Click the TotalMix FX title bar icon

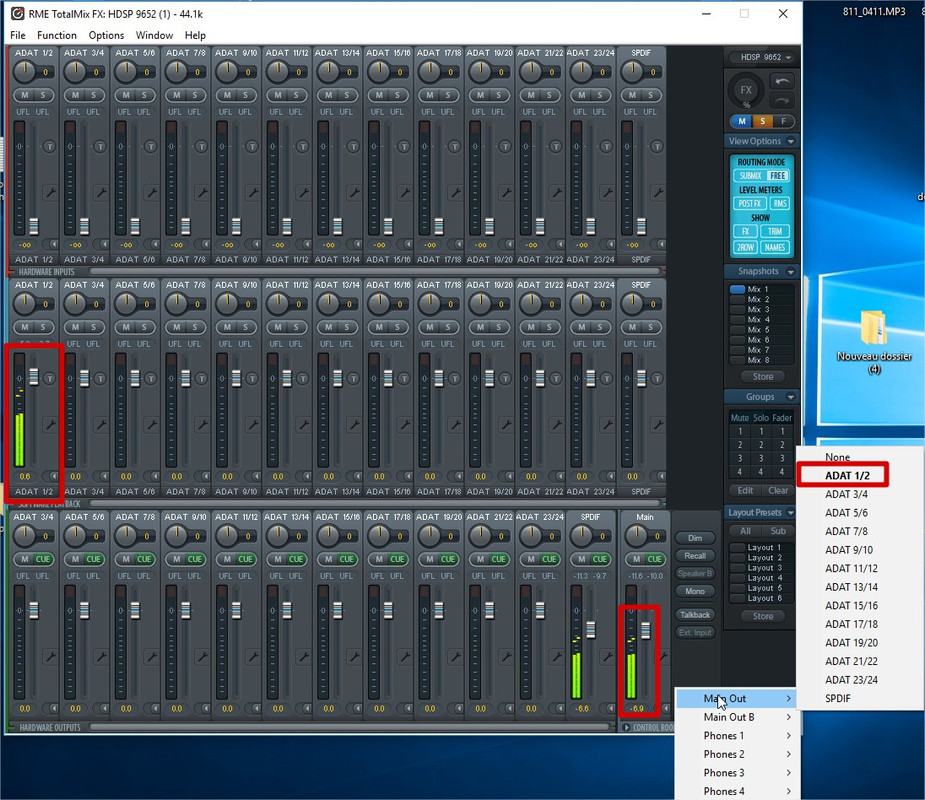[x=18, y=14]
